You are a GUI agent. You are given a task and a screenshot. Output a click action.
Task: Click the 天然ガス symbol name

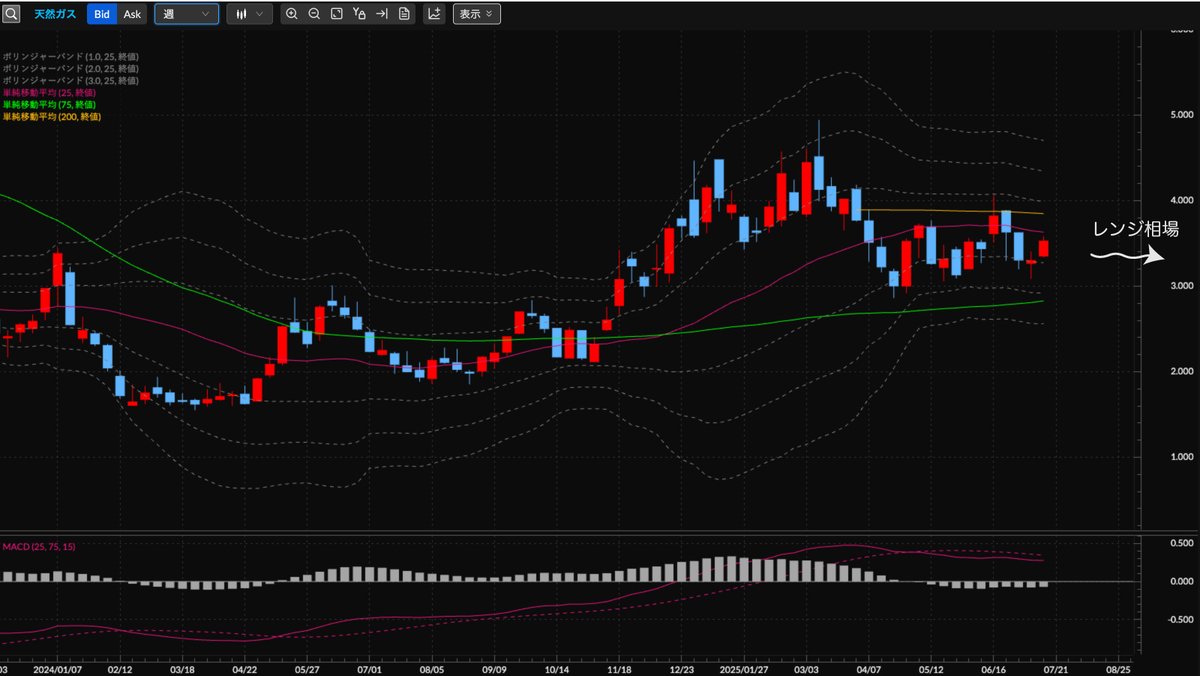(x=55, y=14)
